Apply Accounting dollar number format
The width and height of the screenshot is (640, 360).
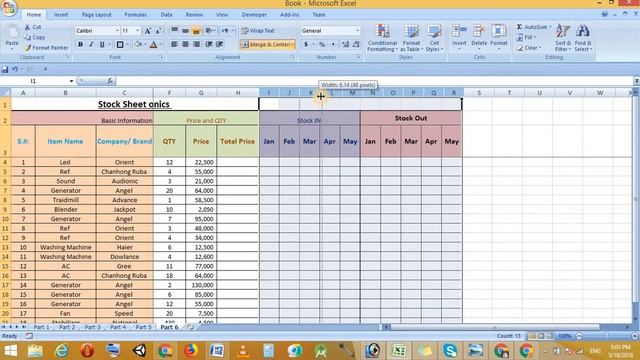(306, 44)
